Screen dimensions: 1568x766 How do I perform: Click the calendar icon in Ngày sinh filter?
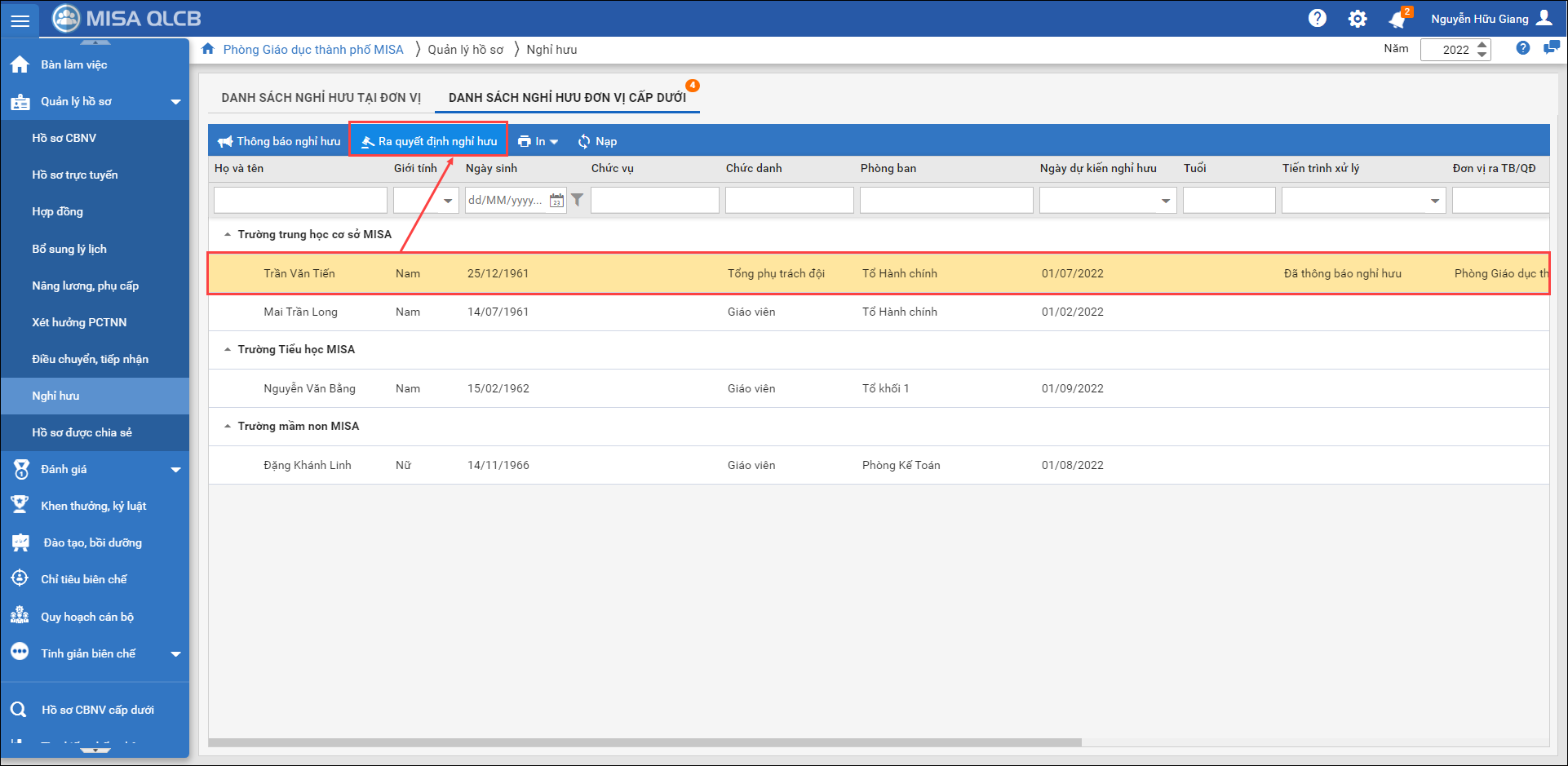click(556, 201)
